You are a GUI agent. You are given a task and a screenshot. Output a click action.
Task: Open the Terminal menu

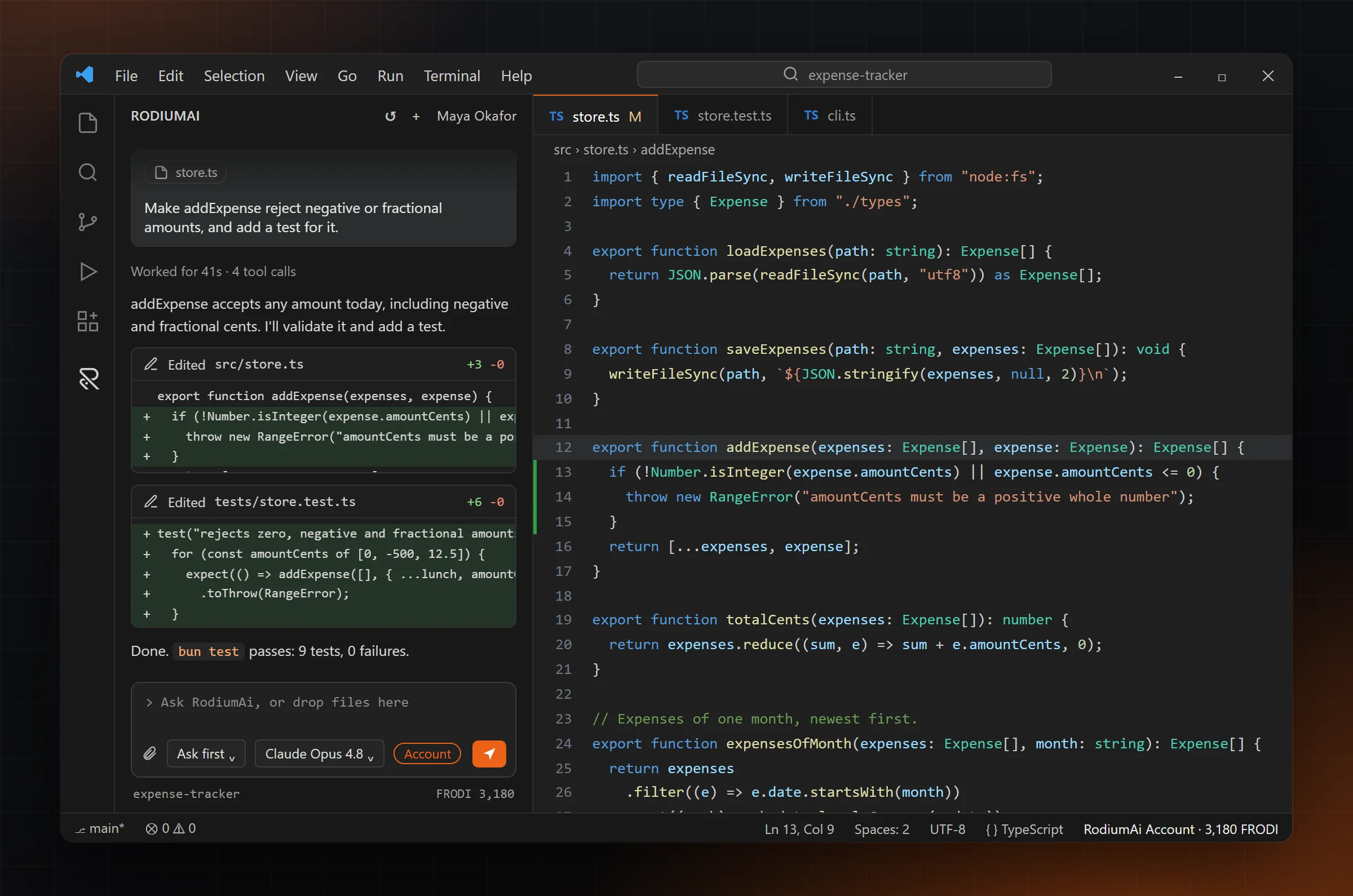point(452,76)
